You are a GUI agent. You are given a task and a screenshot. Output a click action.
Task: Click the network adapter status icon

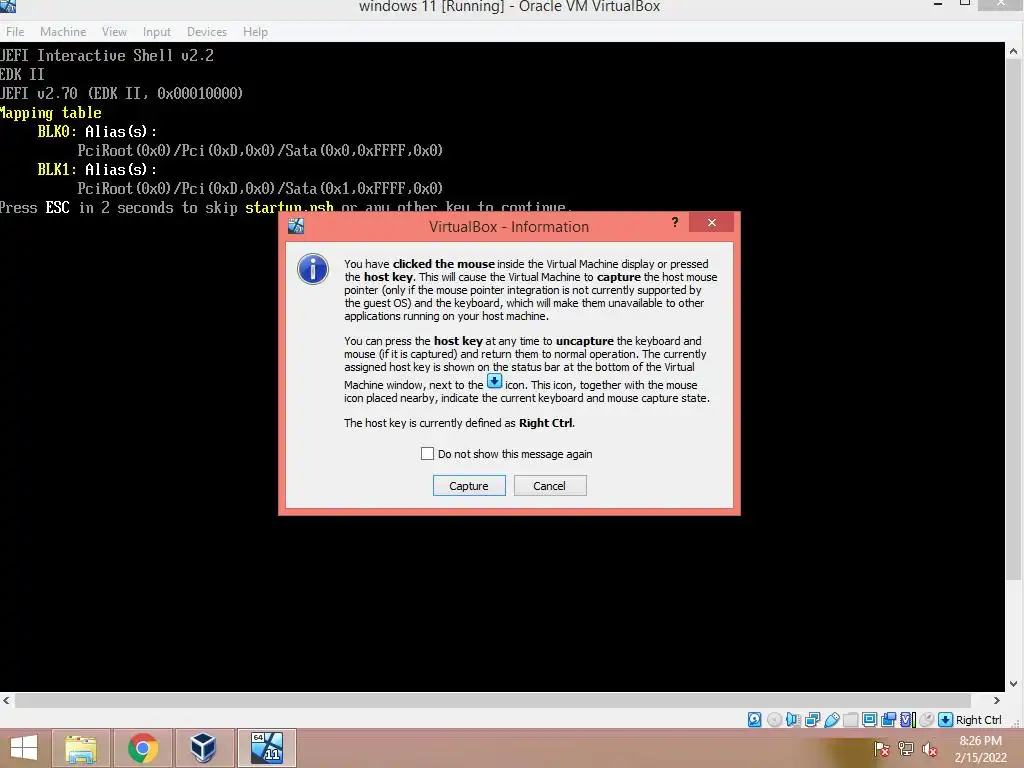(x=812, y=720)
